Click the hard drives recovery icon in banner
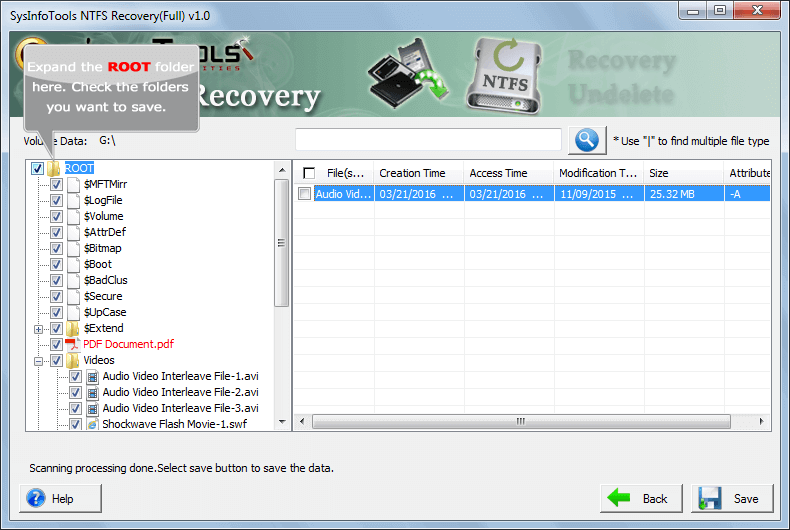The width and height of the screenshot is (790, 530). [408, 73]
